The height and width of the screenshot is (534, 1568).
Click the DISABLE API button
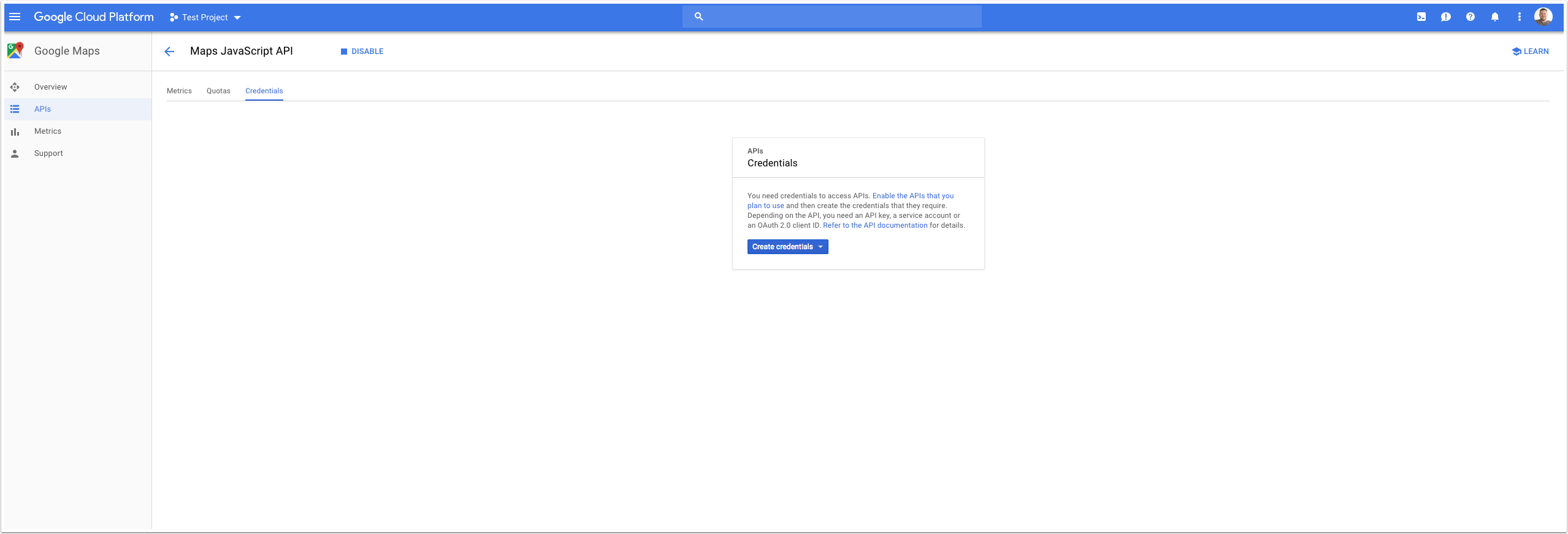[362, 52]
